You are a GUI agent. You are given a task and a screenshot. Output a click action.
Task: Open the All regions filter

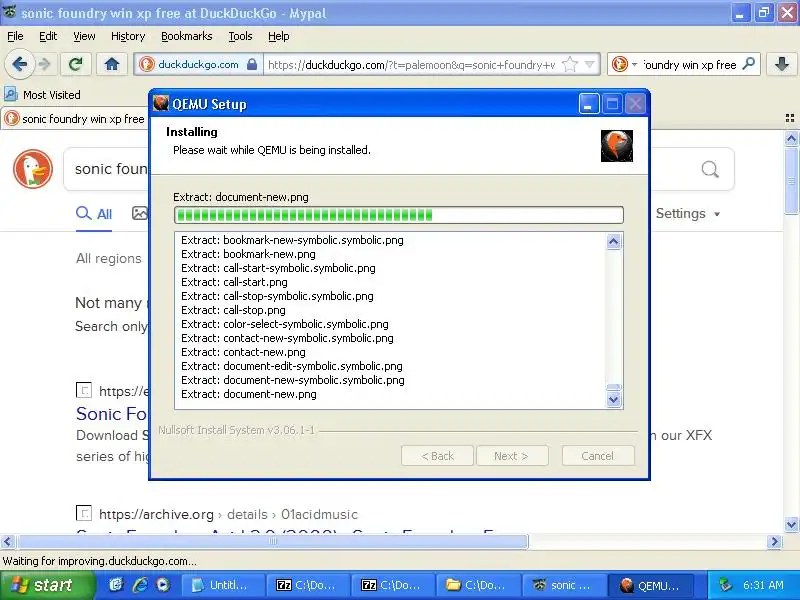click(109, 258)
